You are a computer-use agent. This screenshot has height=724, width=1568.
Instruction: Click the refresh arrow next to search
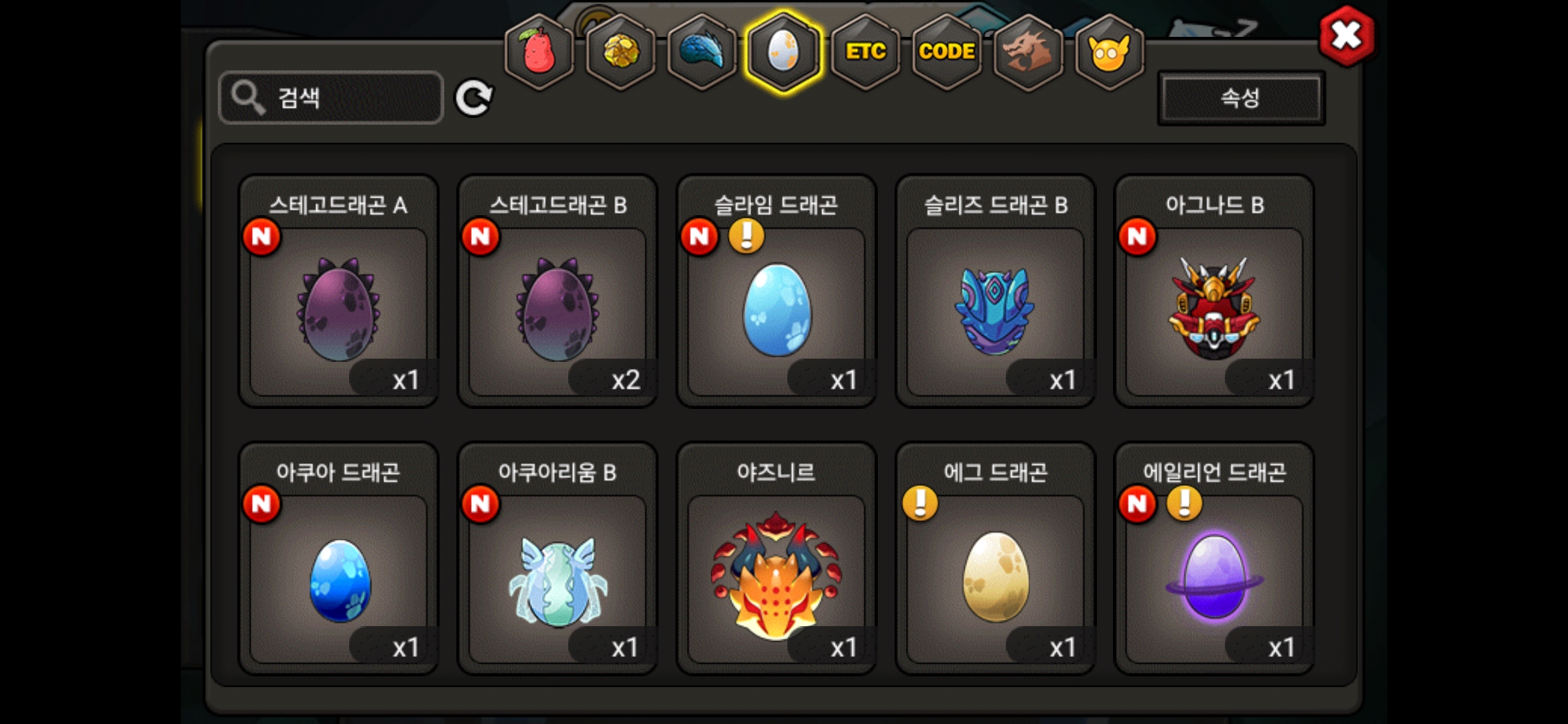[474, 98]
